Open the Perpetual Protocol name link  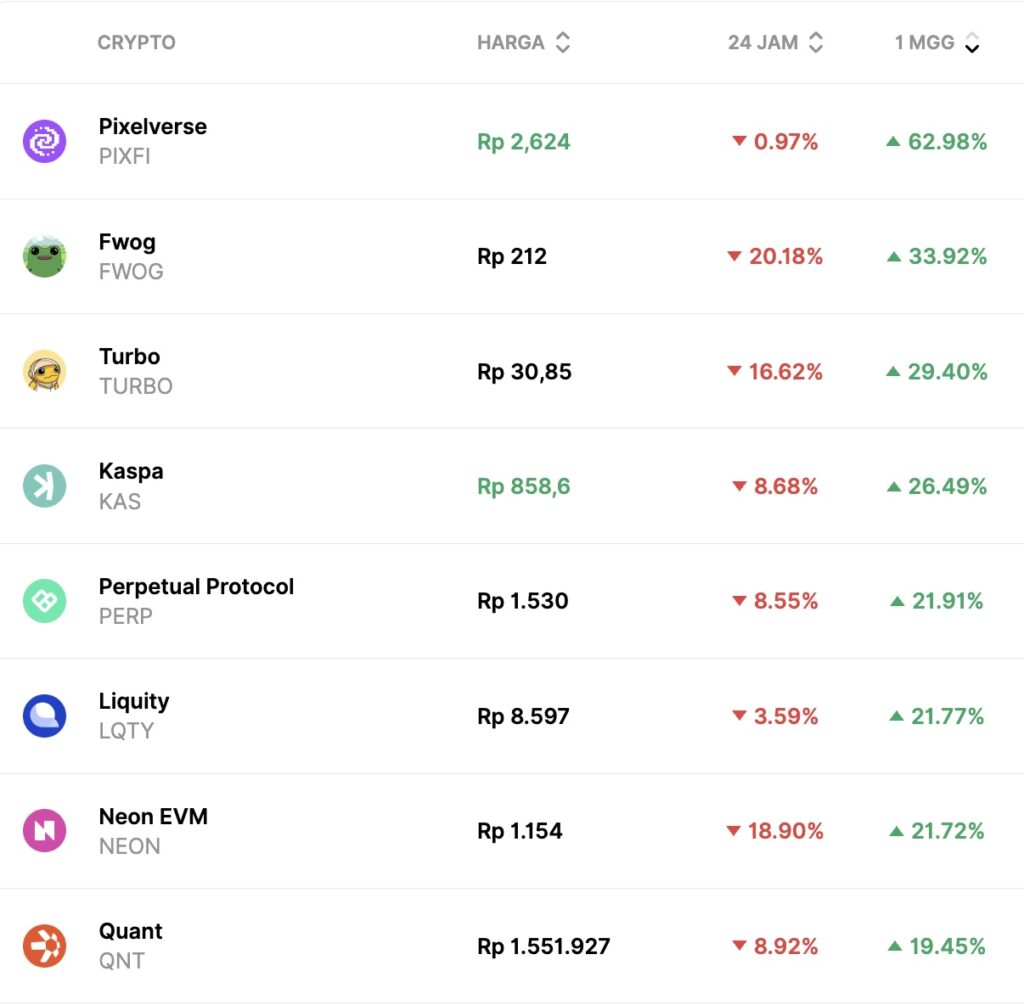point(196,587)
